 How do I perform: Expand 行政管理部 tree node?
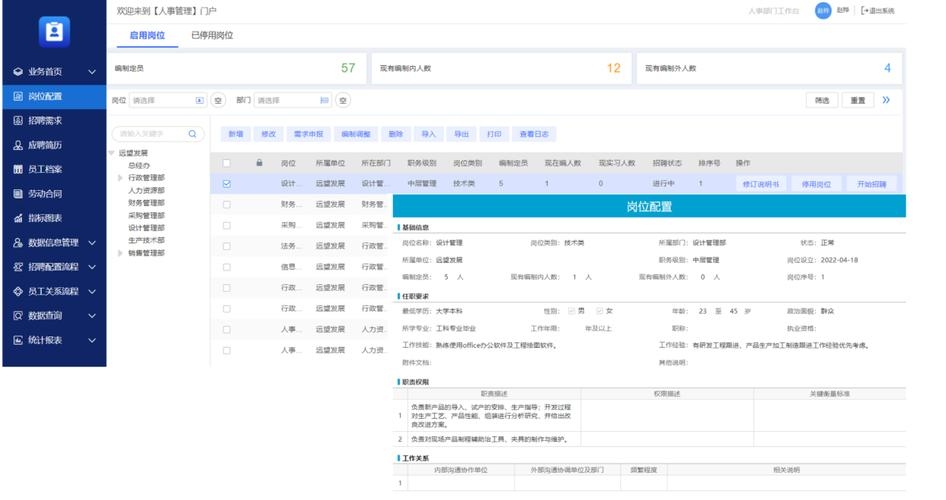120,178
